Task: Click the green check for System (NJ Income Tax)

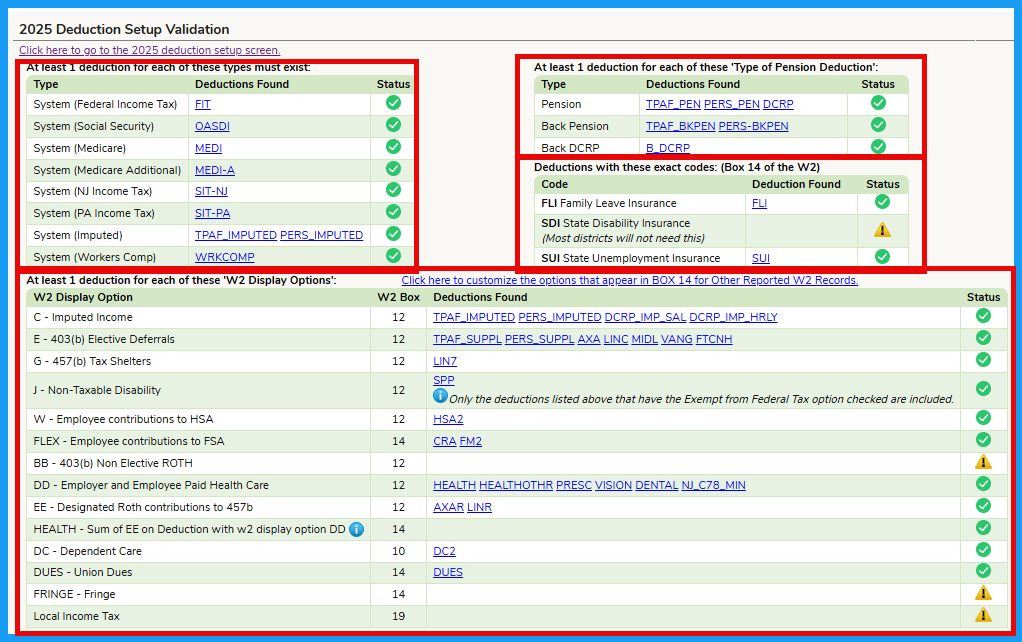Action: click(x=393, y=190)
